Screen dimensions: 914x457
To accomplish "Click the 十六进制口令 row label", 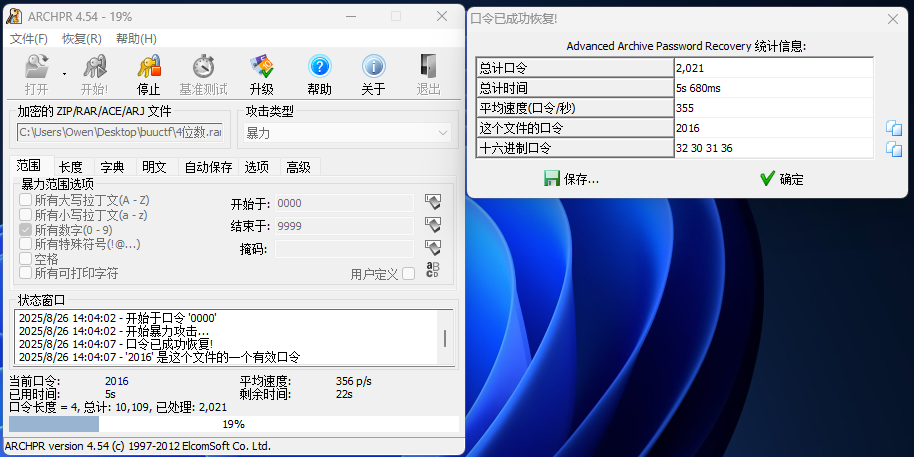I will tap(575, 148).
